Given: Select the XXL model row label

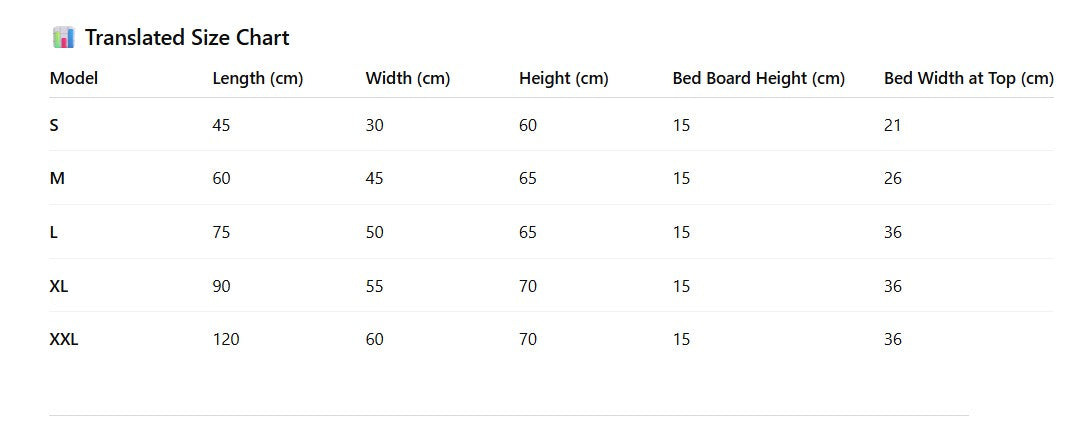Looking at the screenshot, I should click(x=64, y=339).
